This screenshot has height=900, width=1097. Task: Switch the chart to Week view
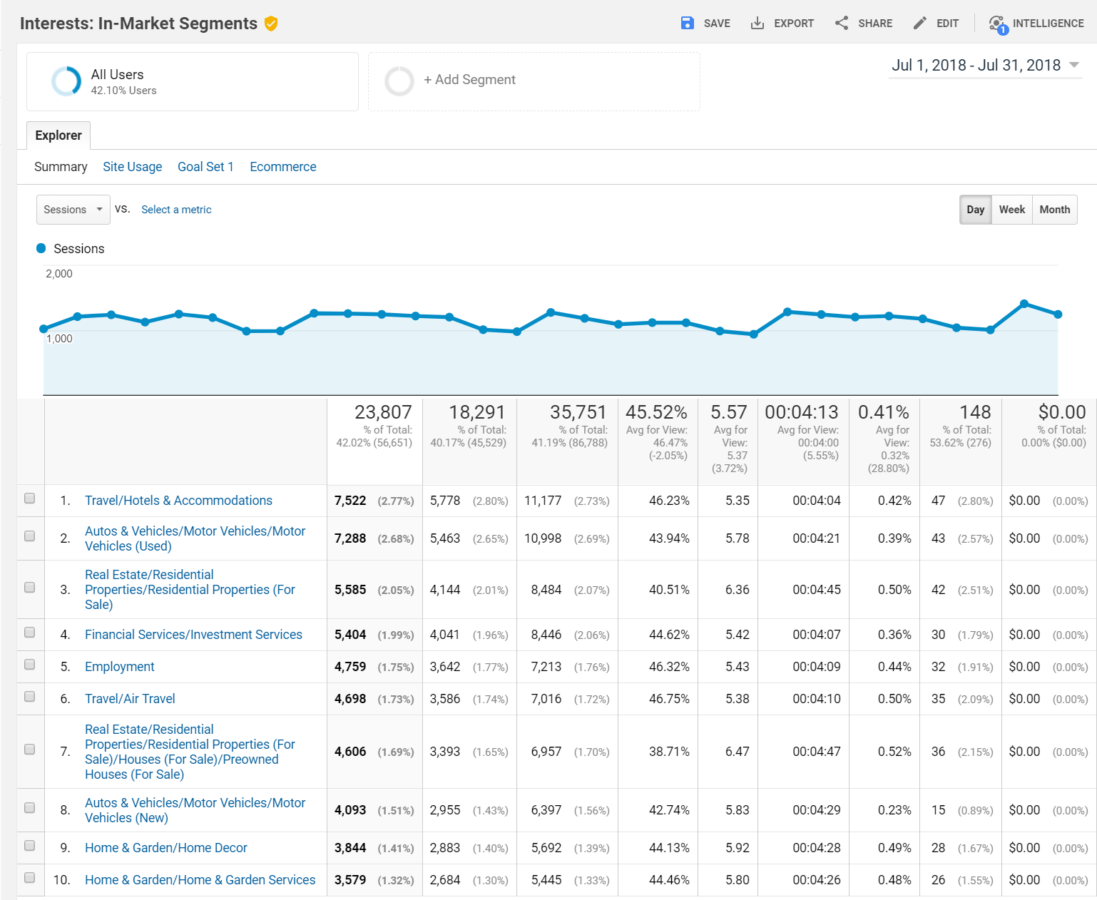pyautogui.click(x=1012, y=210)
